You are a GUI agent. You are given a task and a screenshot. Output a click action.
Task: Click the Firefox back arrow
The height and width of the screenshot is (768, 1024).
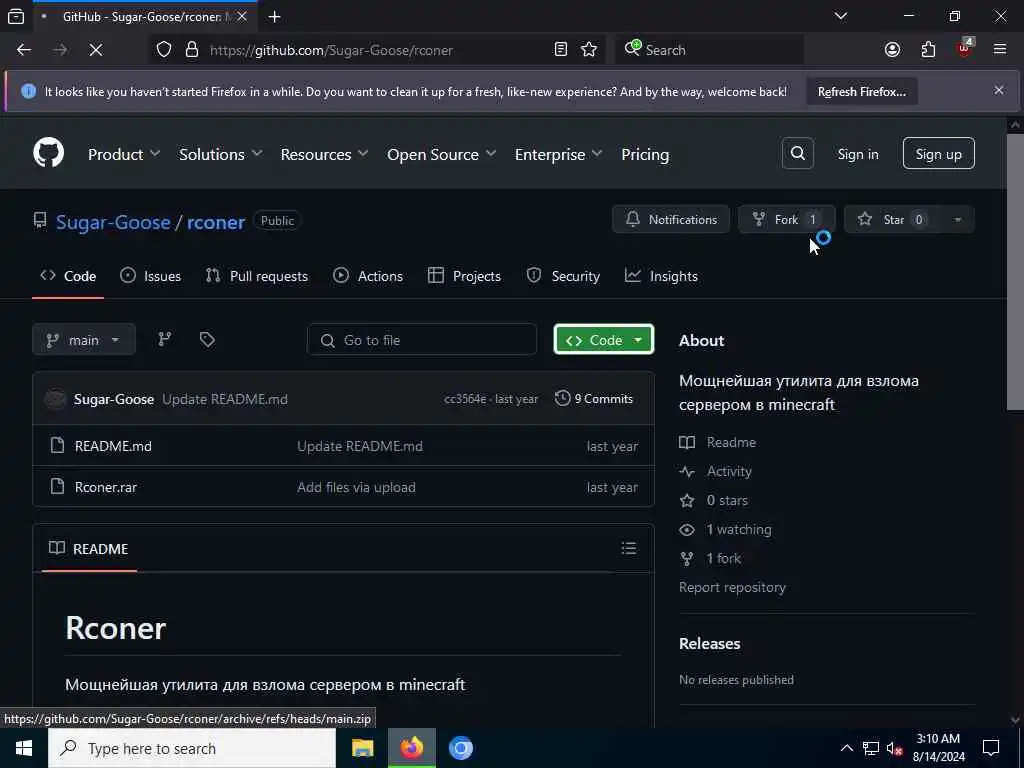click(x=24, y=50)
